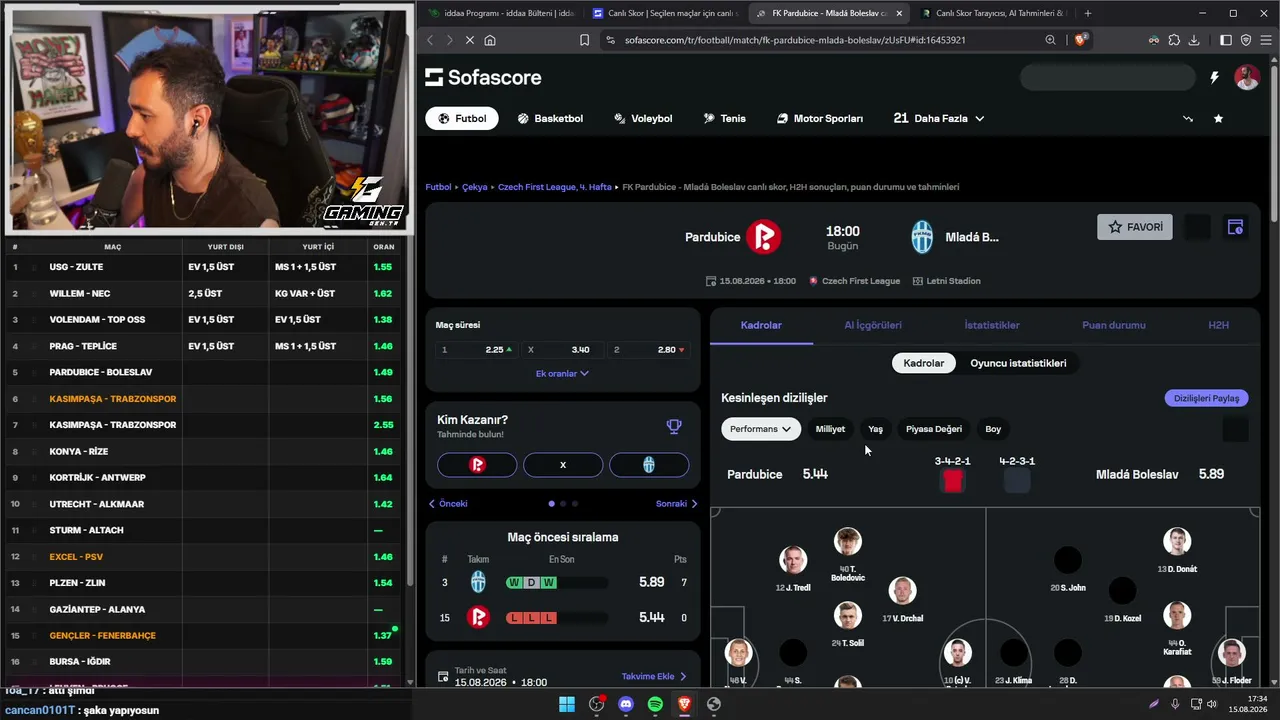Screen dimensions: 1280x720
Task: Open the browser hamburger menu
Action: point(1266,40)
